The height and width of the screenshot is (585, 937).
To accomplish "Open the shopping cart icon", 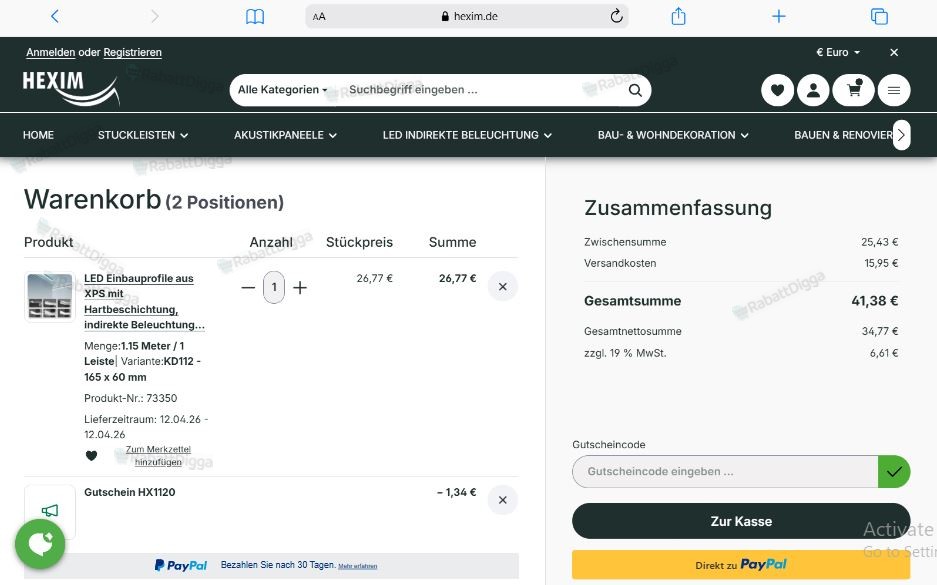I will [x=854, y=90].
